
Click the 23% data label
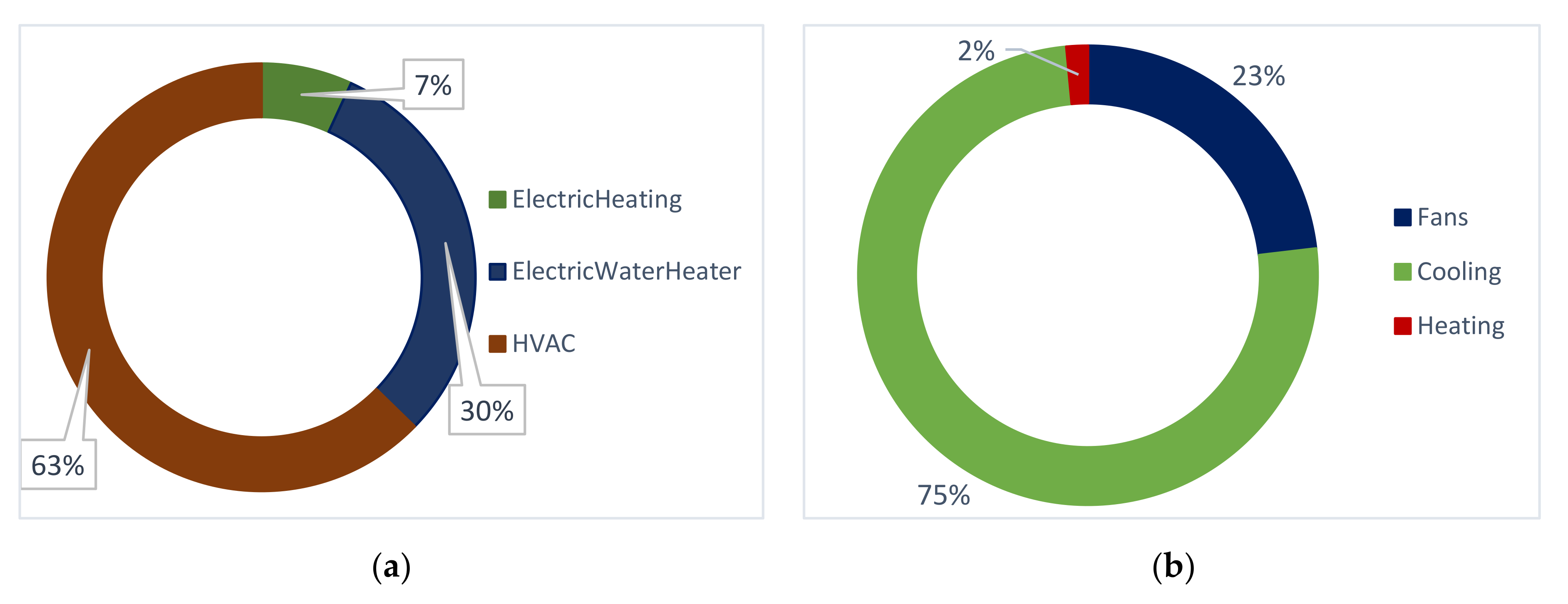pos(1258,77)
